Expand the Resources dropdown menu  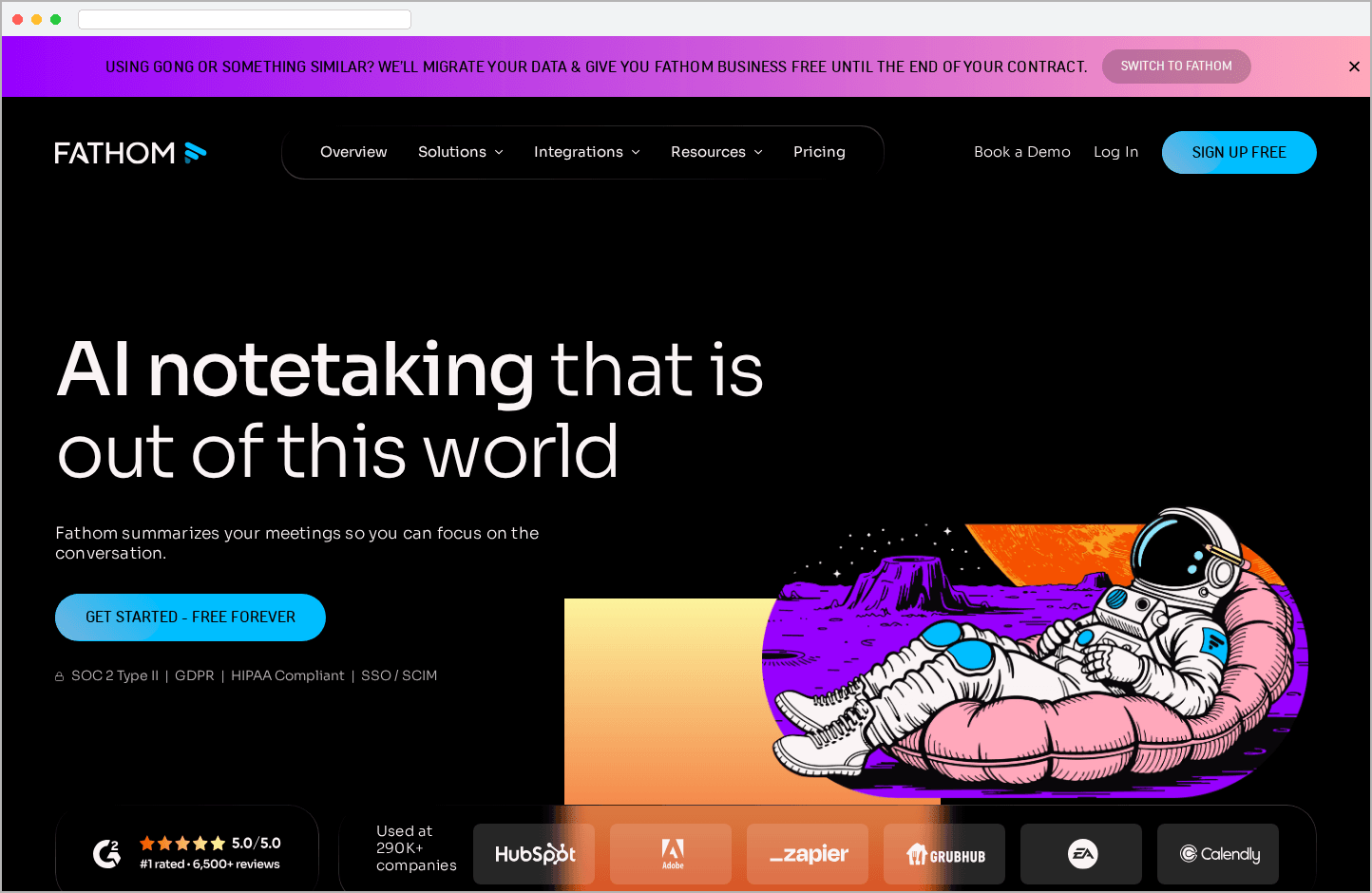(x=716, y=152)
